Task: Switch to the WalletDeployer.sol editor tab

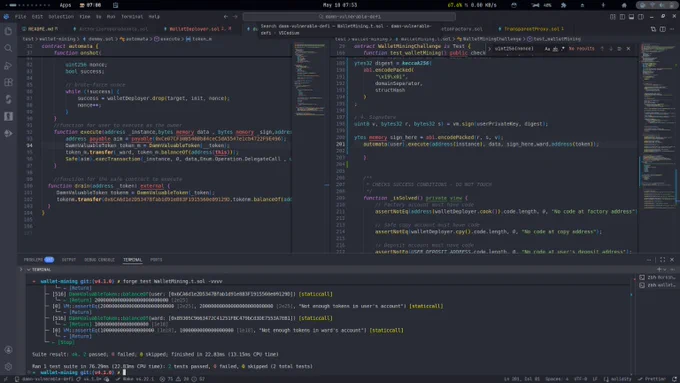Action: coord(197,29)
